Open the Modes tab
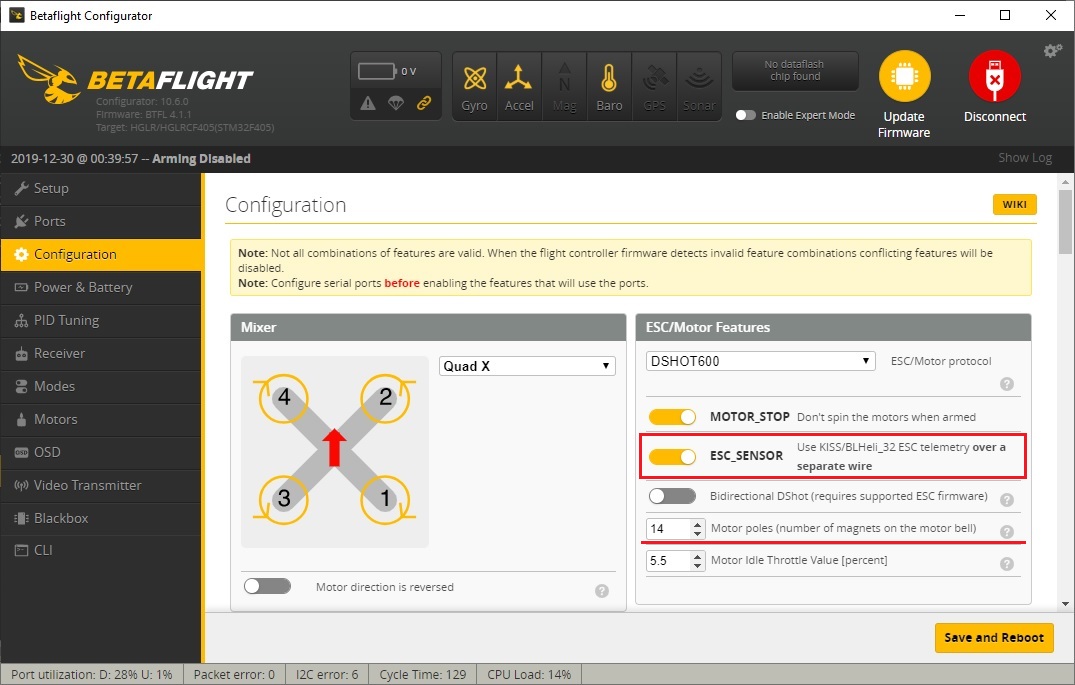 click(101, 386)
